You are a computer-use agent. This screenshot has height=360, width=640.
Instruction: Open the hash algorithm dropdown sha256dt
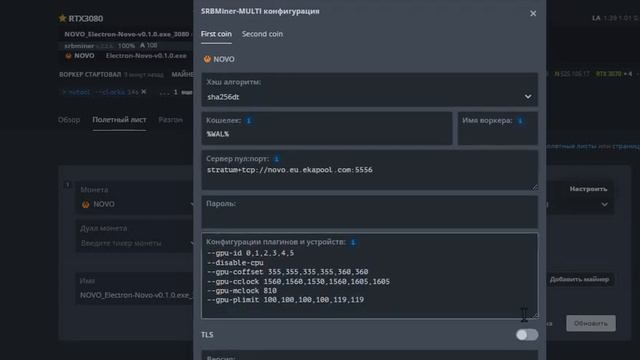pyautogui.click(x=369, y=97)
